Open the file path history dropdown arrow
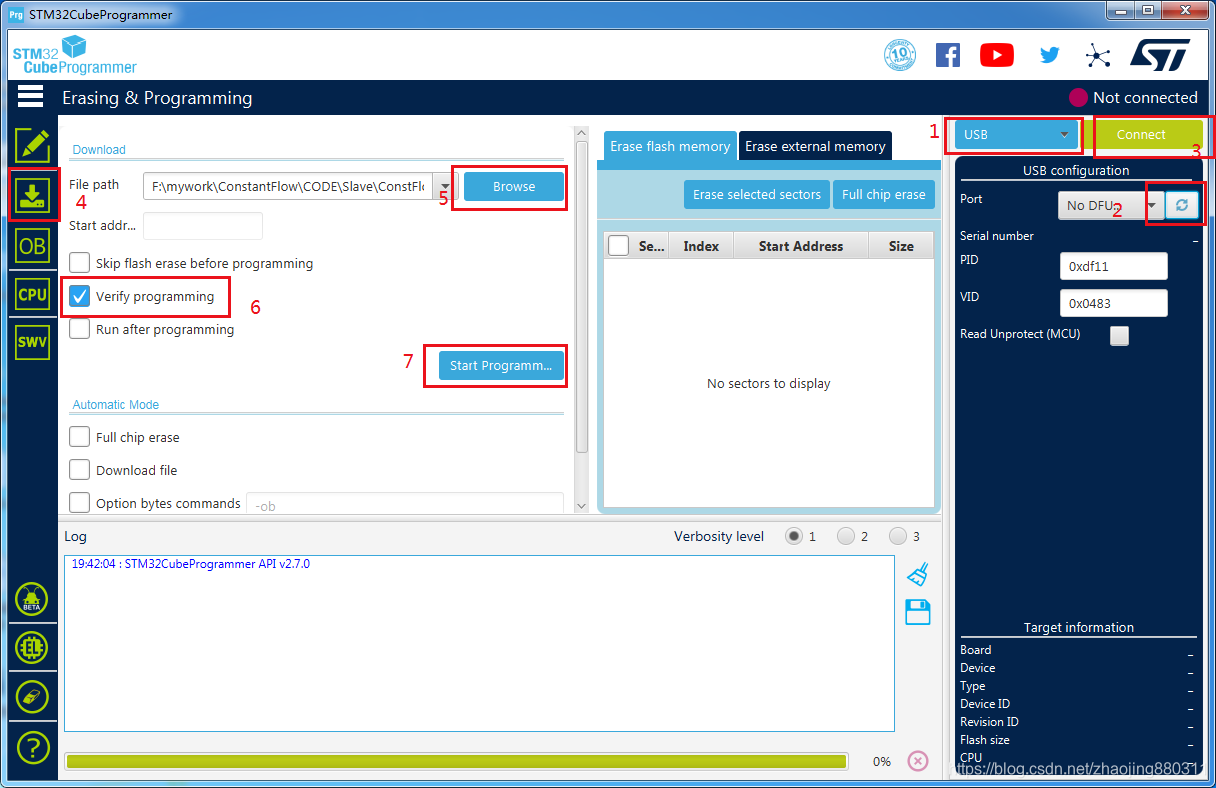The image size is (1216, 788). (x=445, y=186)
